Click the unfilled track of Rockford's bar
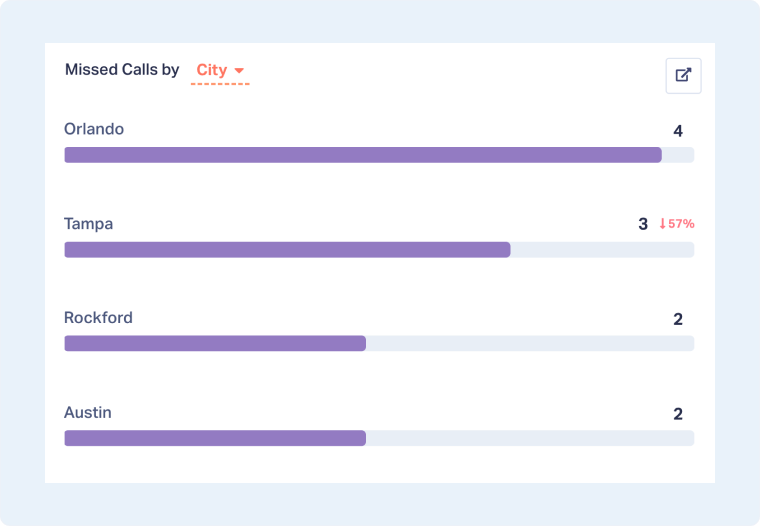760x526 pixels. [x=530, y=344]
